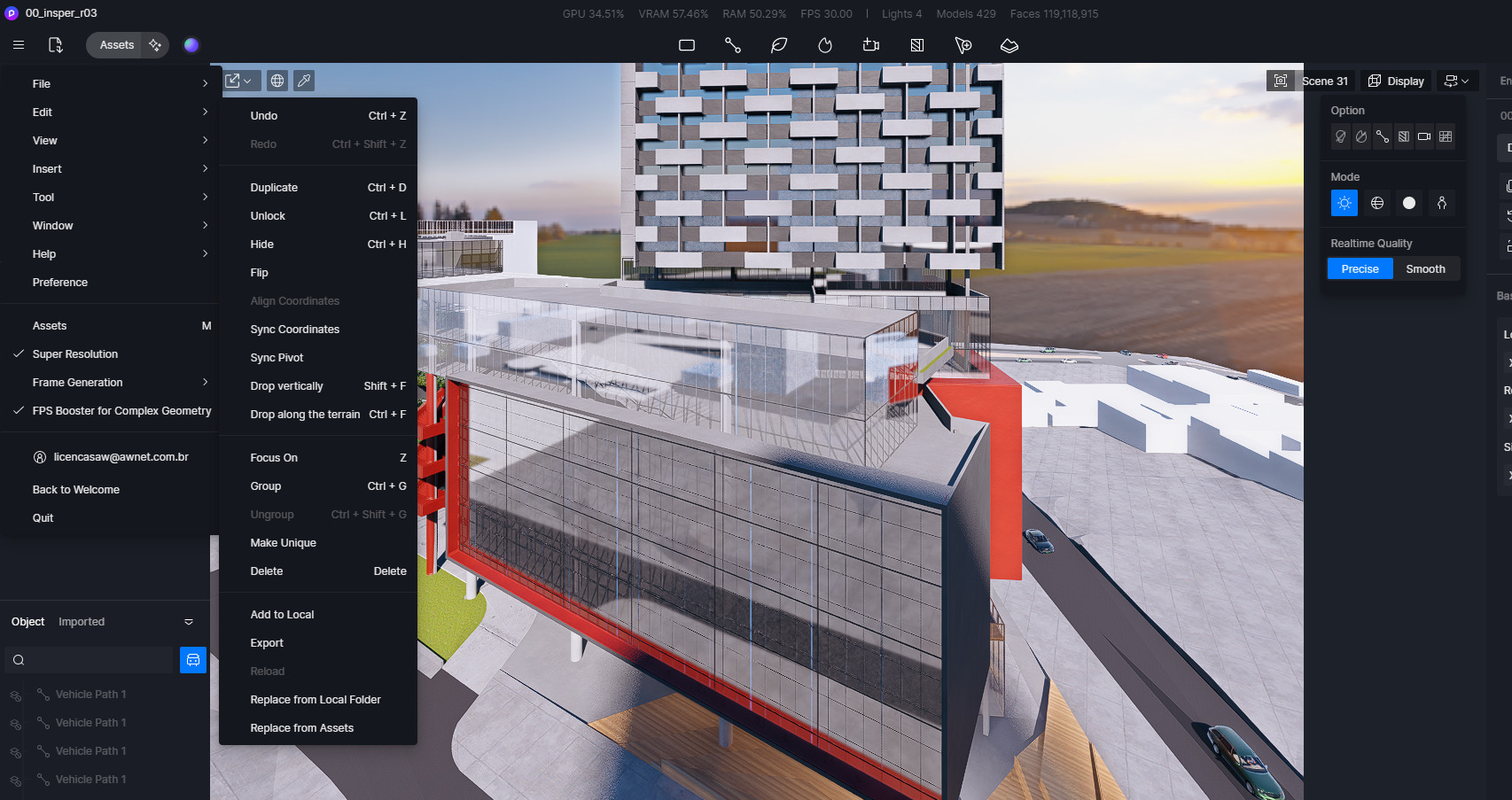
Task: Select the terrain layer tool
Action: click(x=1009, y=45)
